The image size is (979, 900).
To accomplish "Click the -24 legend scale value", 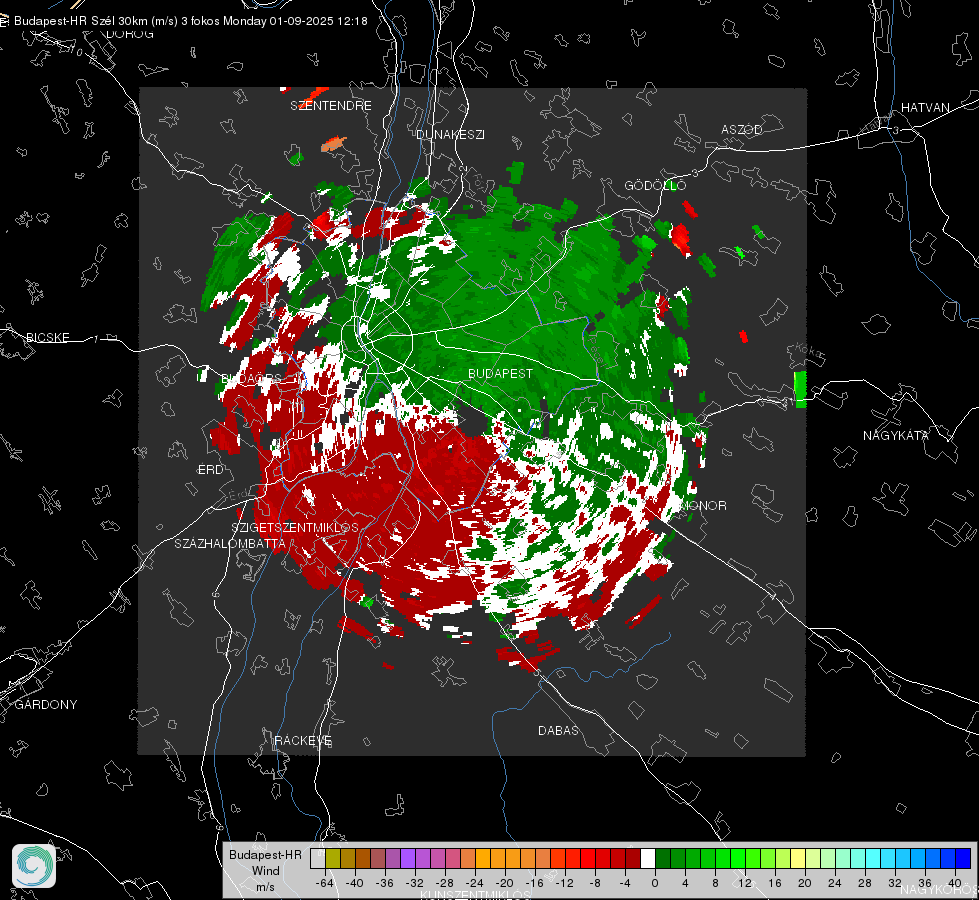I will [x=475, y=883].
